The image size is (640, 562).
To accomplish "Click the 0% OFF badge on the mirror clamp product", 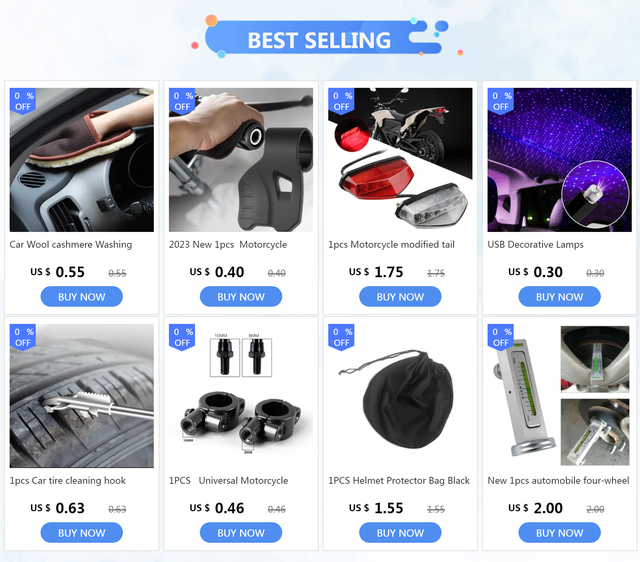I will click(182, 337).
